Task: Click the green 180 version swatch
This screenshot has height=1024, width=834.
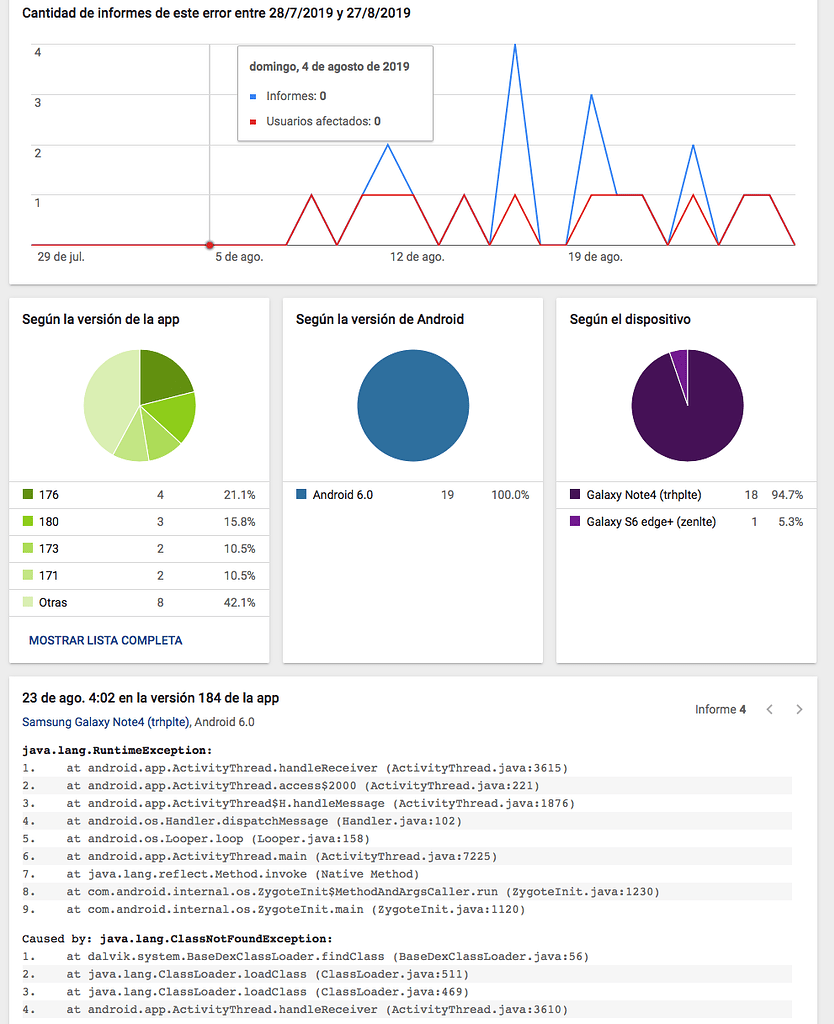Action: 28,522
